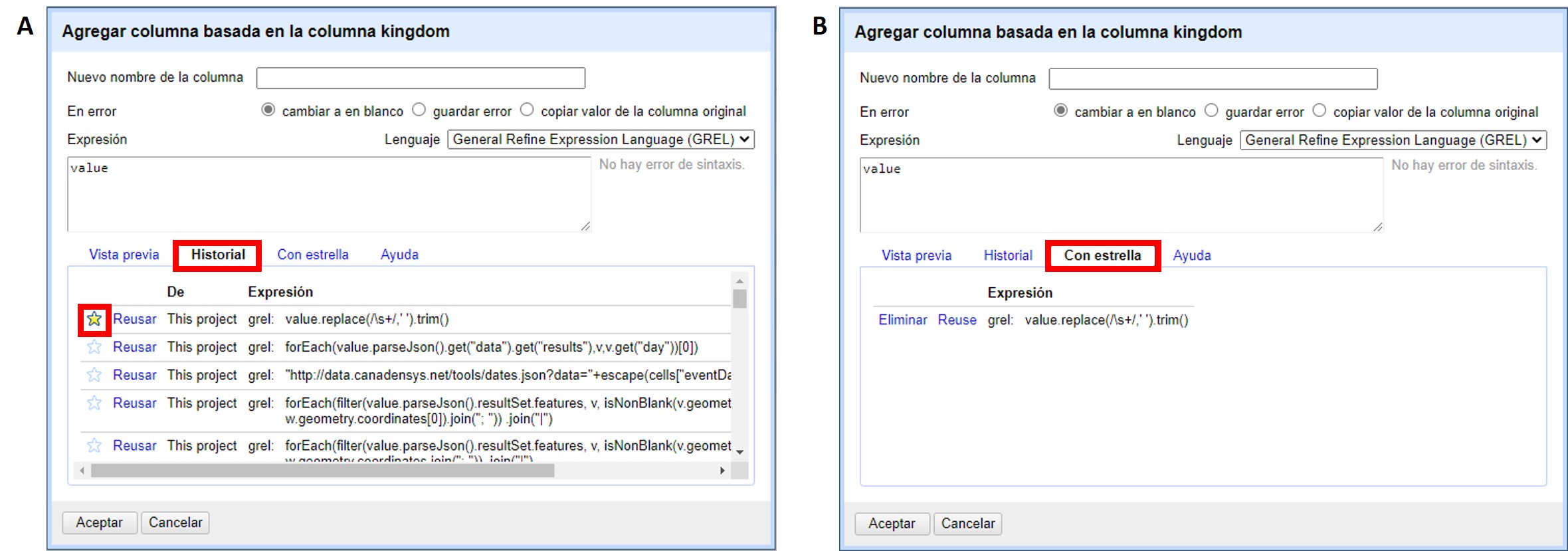Open the Lenguaje dropdown in panel B
1568x551 pixels.
coord(1393,140)
